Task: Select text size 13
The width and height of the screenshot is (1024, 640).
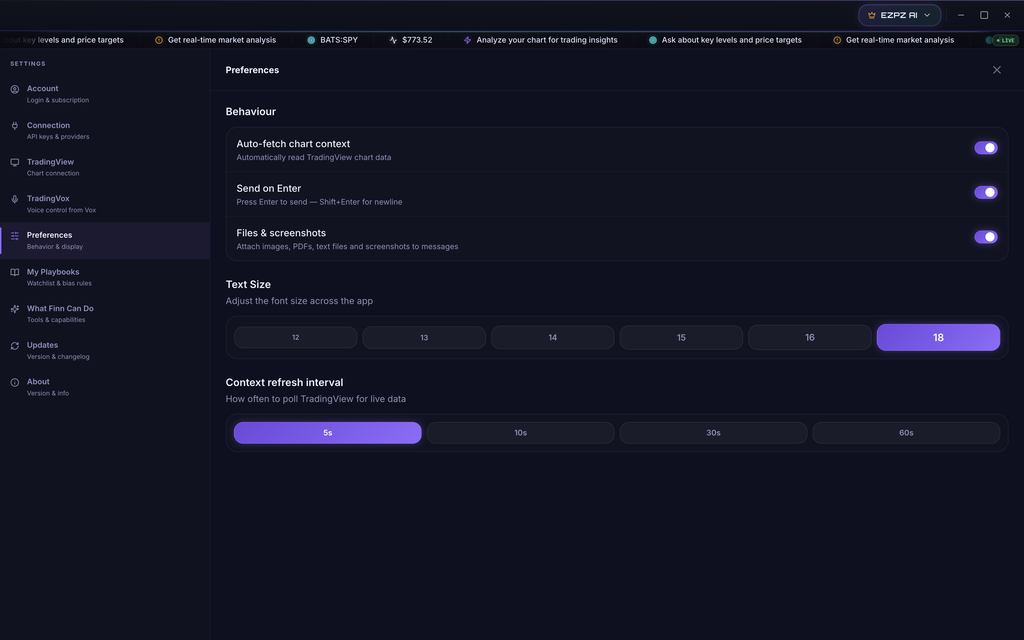Action: point(424,338)
